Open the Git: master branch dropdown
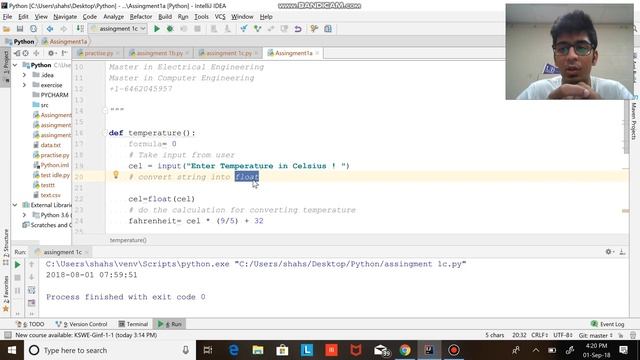This screenshot has height=360, width=640. pos(596,335)
